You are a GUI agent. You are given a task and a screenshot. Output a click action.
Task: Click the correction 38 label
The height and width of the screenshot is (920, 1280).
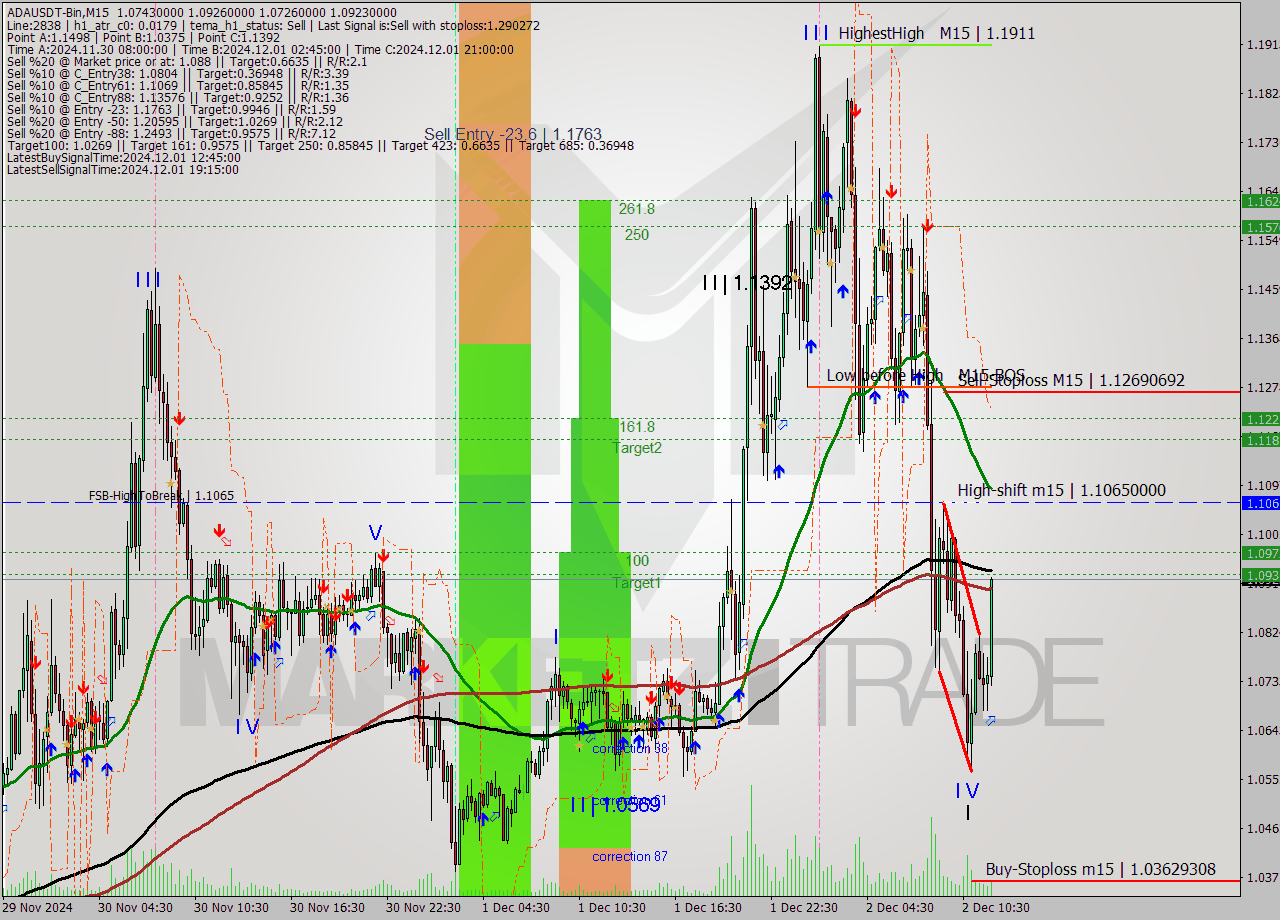[x=630, y=748]
